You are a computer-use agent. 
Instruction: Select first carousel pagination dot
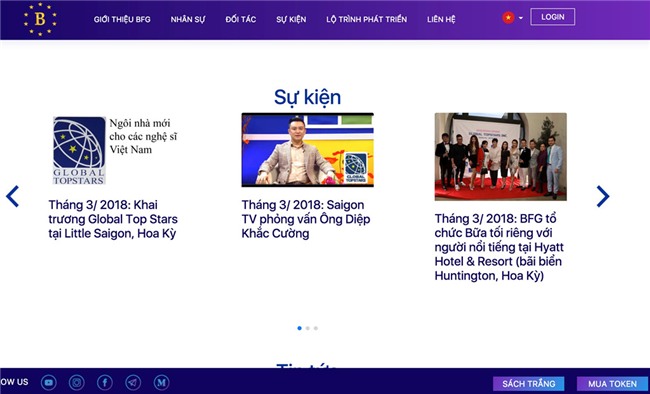299,328
